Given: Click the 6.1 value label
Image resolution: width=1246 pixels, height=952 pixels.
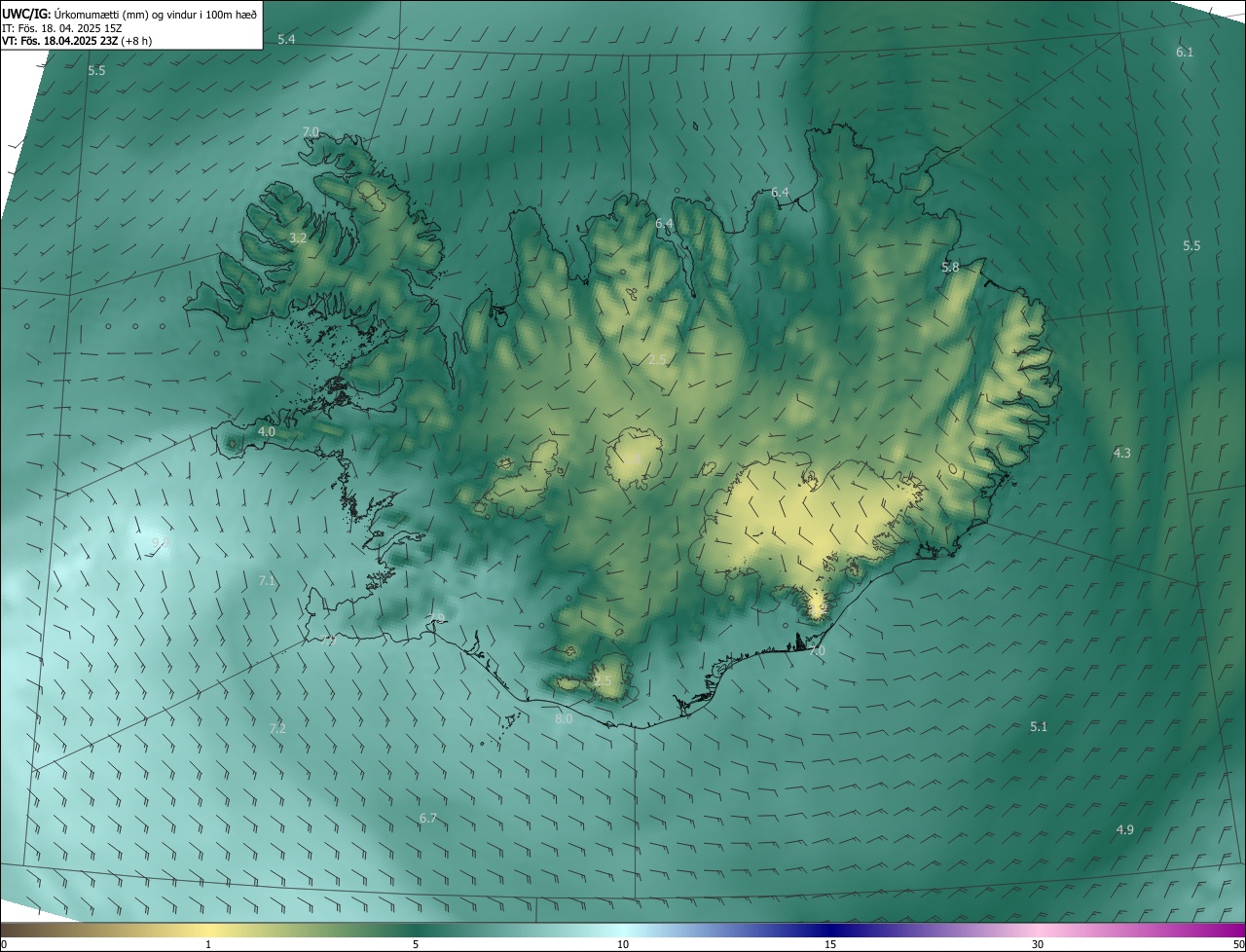Looking at the screenshot, I should [x=1185, y=52].
